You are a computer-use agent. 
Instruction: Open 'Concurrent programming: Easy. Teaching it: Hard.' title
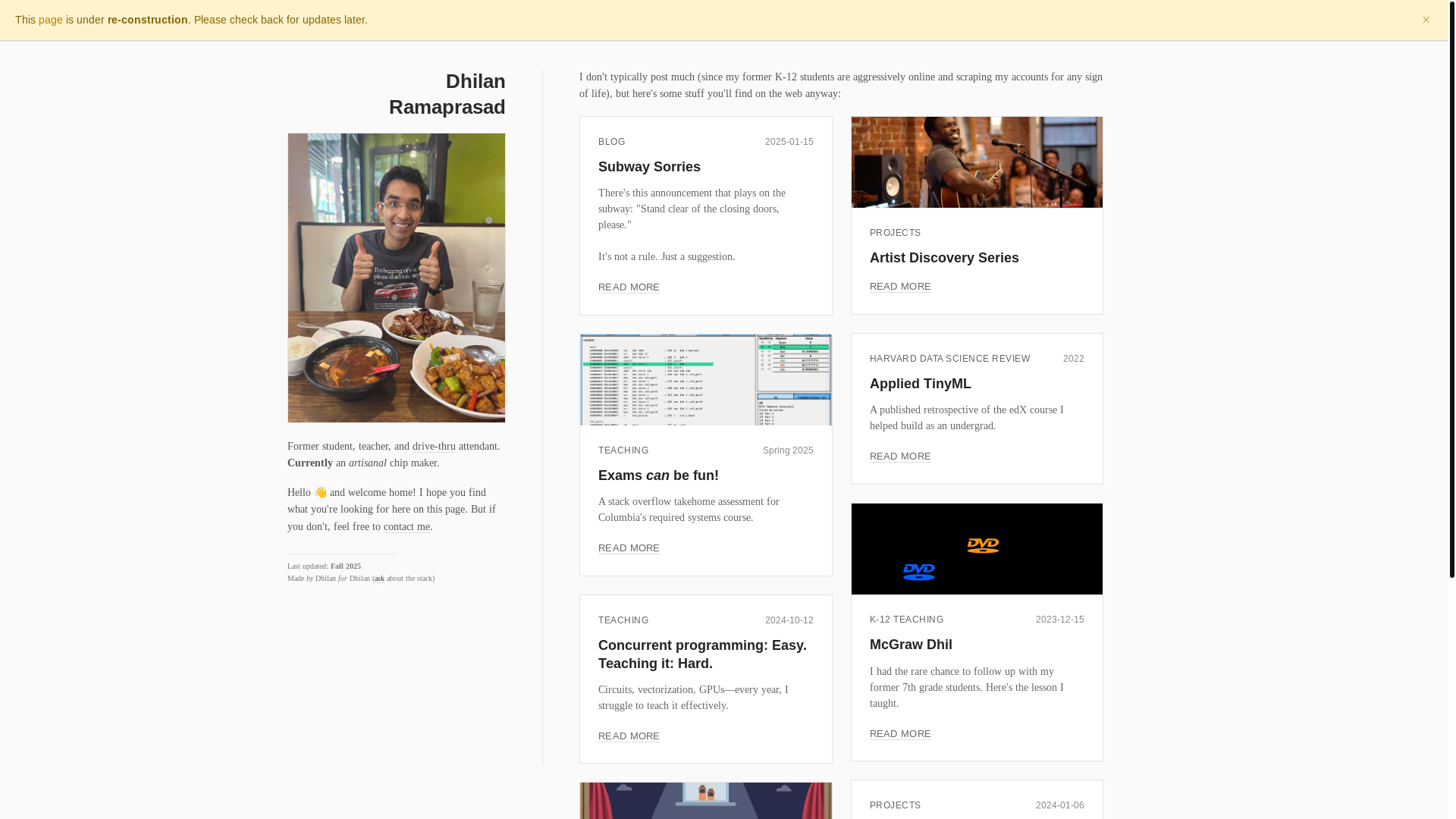702,654
